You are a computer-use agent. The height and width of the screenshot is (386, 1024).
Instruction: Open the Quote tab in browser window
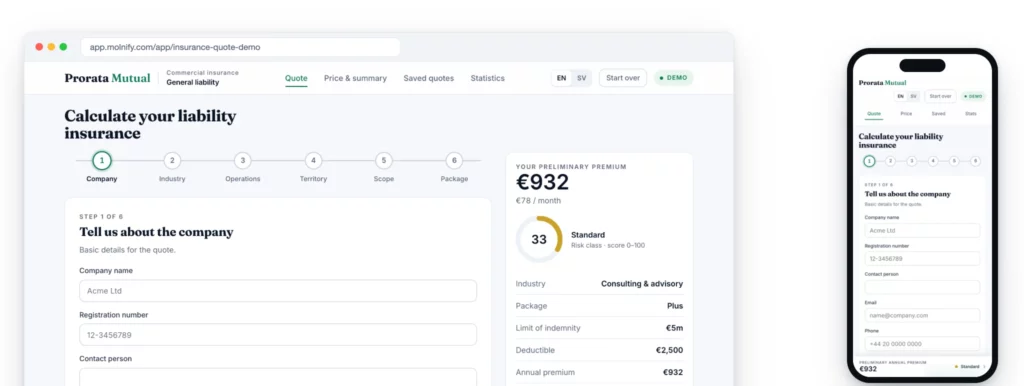[296, 78]
